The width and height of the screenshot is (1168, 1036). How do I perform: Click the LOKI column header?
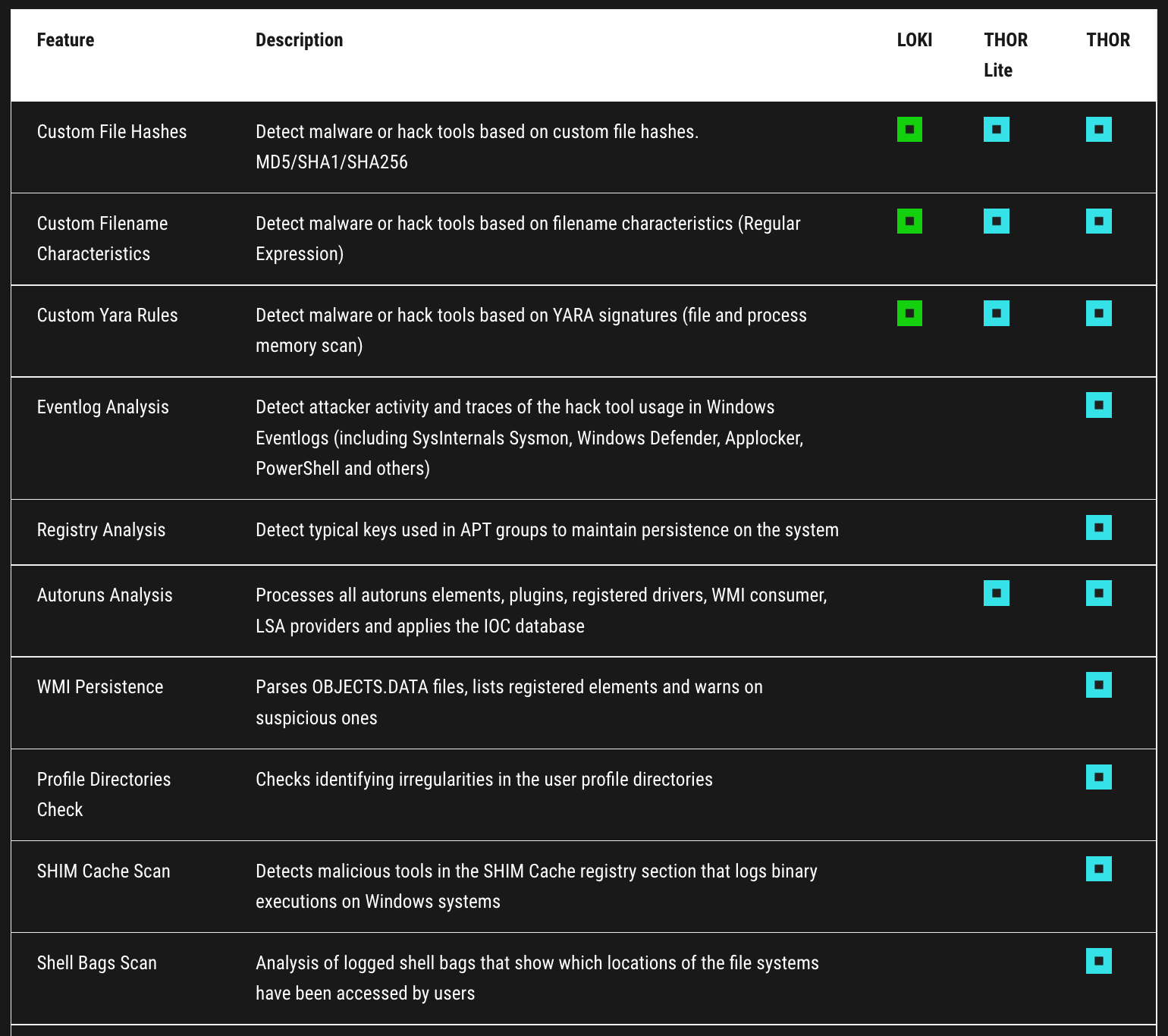pos(914,40)
